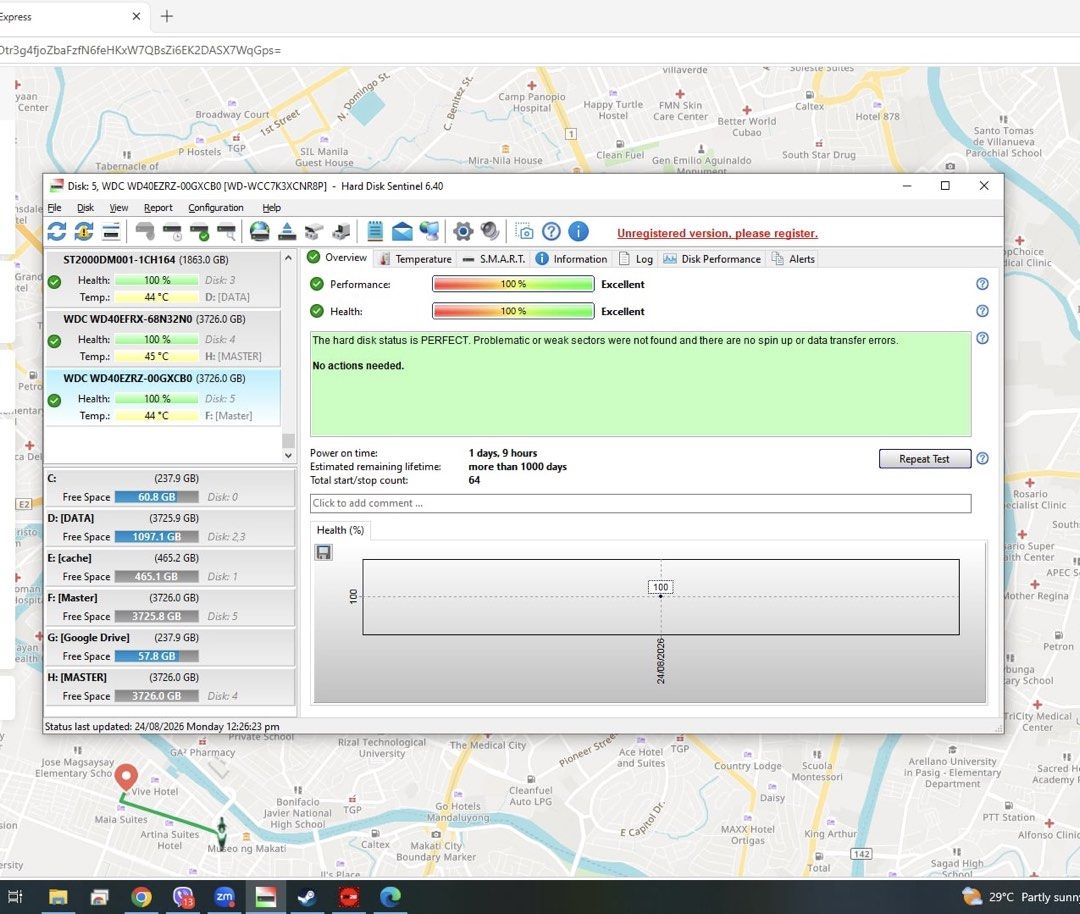The height and width of the screenshot is (914, 1080).
Task: Open the Report menu
Action: pyautogui.click(x=158, y=207)
